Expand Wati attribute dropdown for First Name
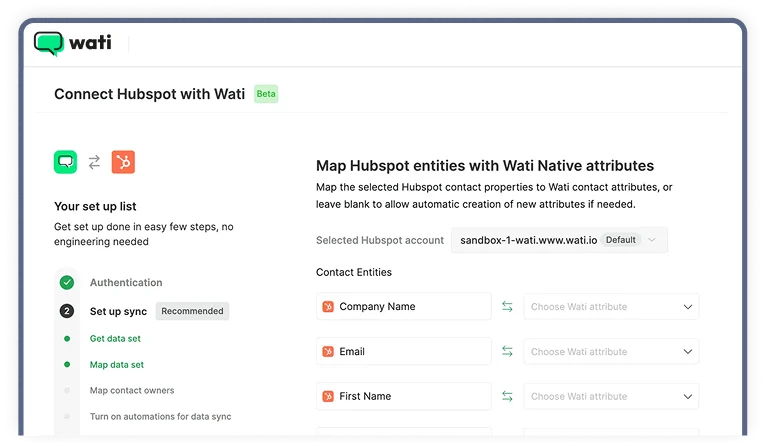The width and height of the screenshot is (765, 443). pyautogui.click(x=610, y=397)
